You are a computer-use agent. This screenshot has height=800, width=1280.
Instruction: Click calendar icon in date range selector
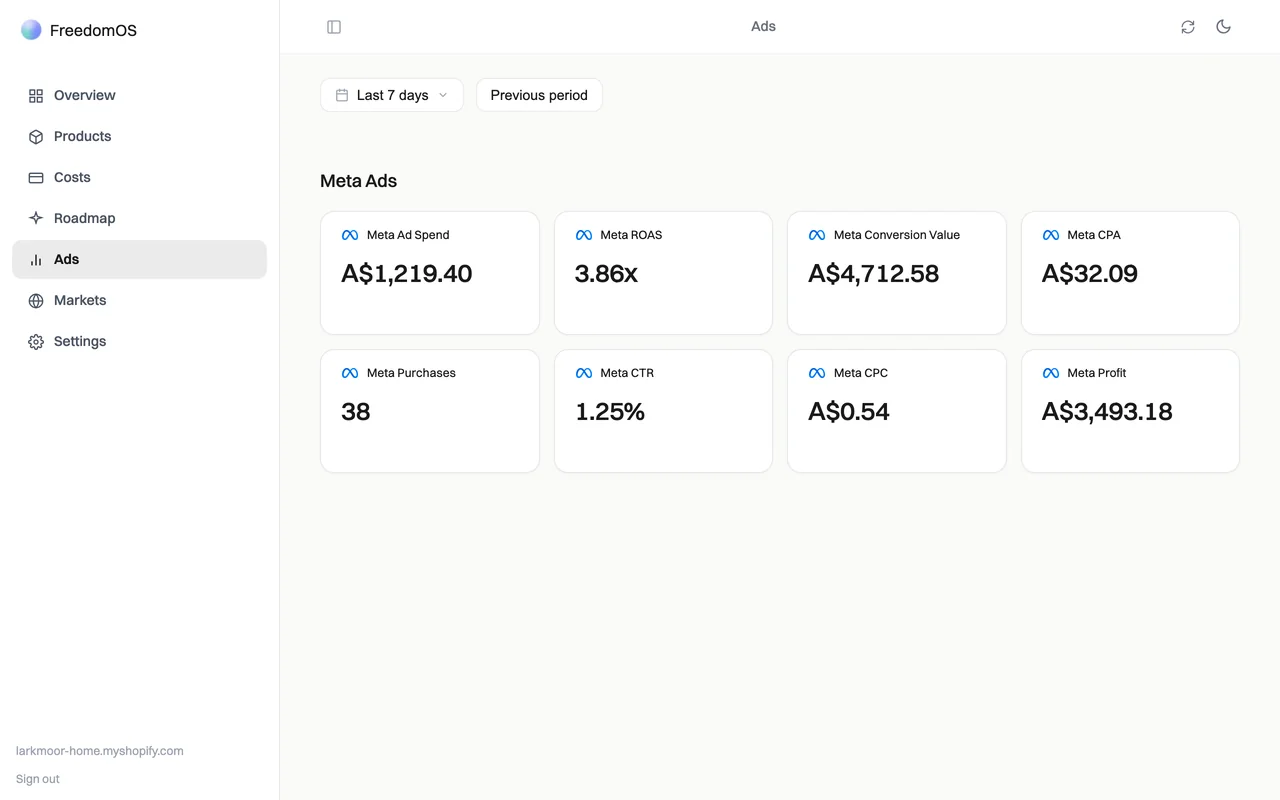[342, 95]
